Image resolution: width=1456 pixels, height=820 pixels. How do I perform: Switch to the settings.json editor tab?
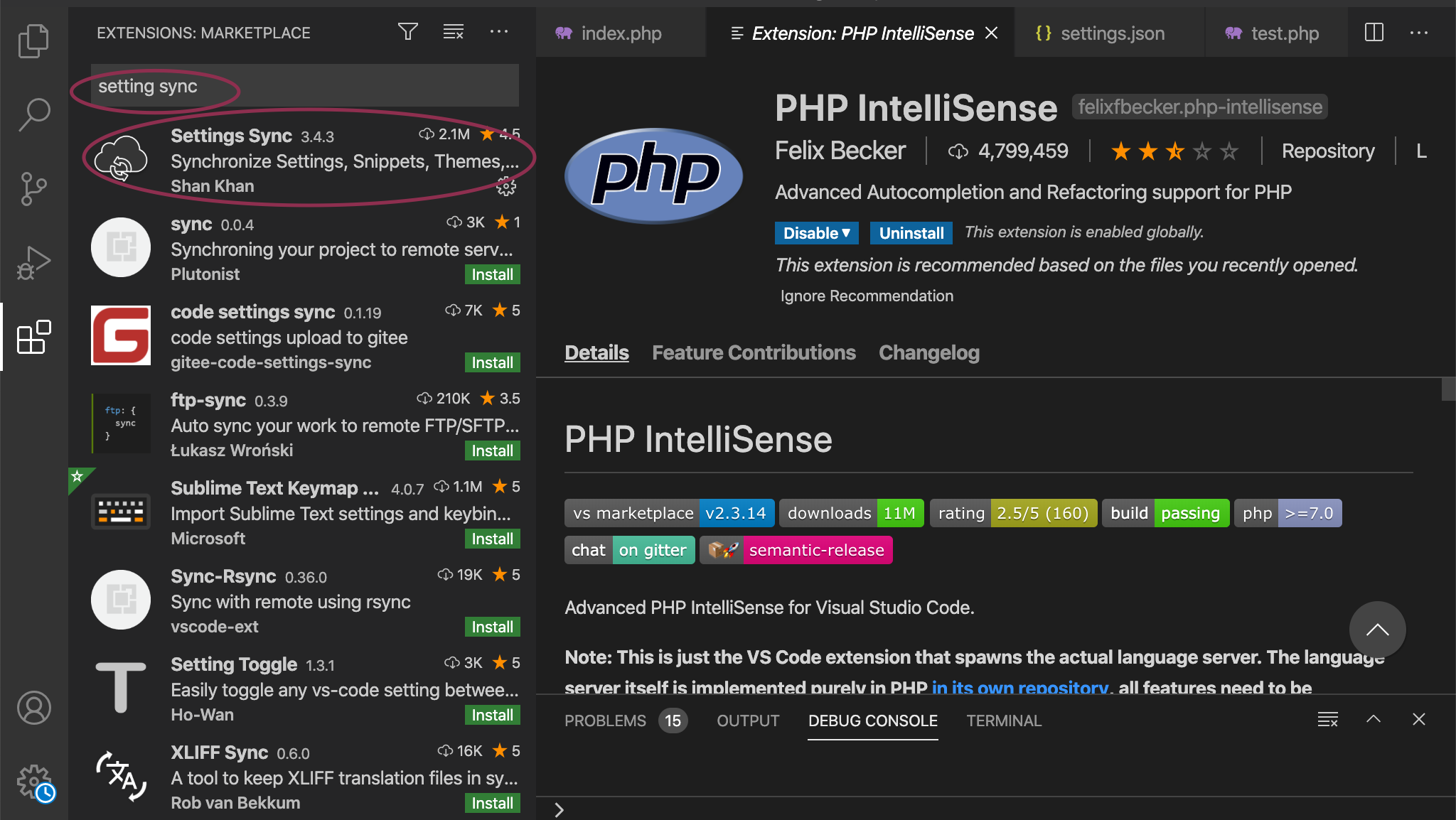point(1111,33)
